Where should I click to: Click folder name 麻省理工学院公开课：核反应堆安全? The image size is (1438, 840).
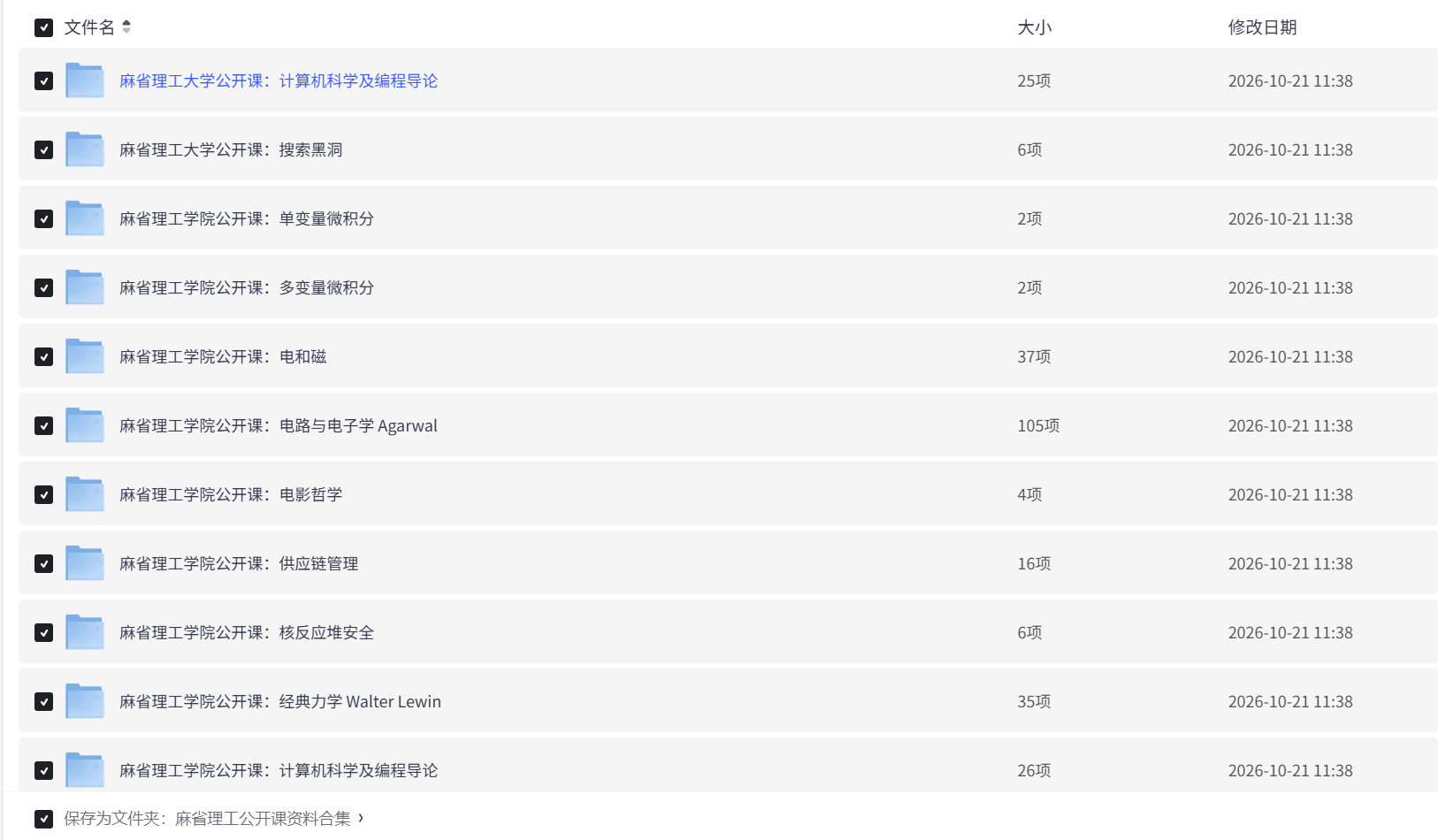[x=247, y=632]
